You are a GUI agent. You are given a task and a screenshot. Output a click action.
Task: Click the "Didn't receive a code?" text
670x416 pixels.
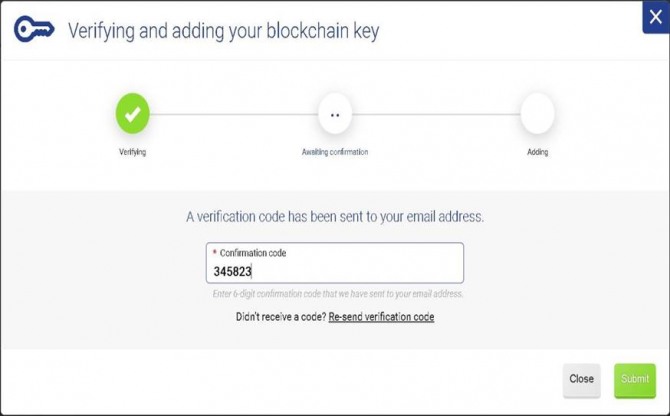[x=281, y=317]
